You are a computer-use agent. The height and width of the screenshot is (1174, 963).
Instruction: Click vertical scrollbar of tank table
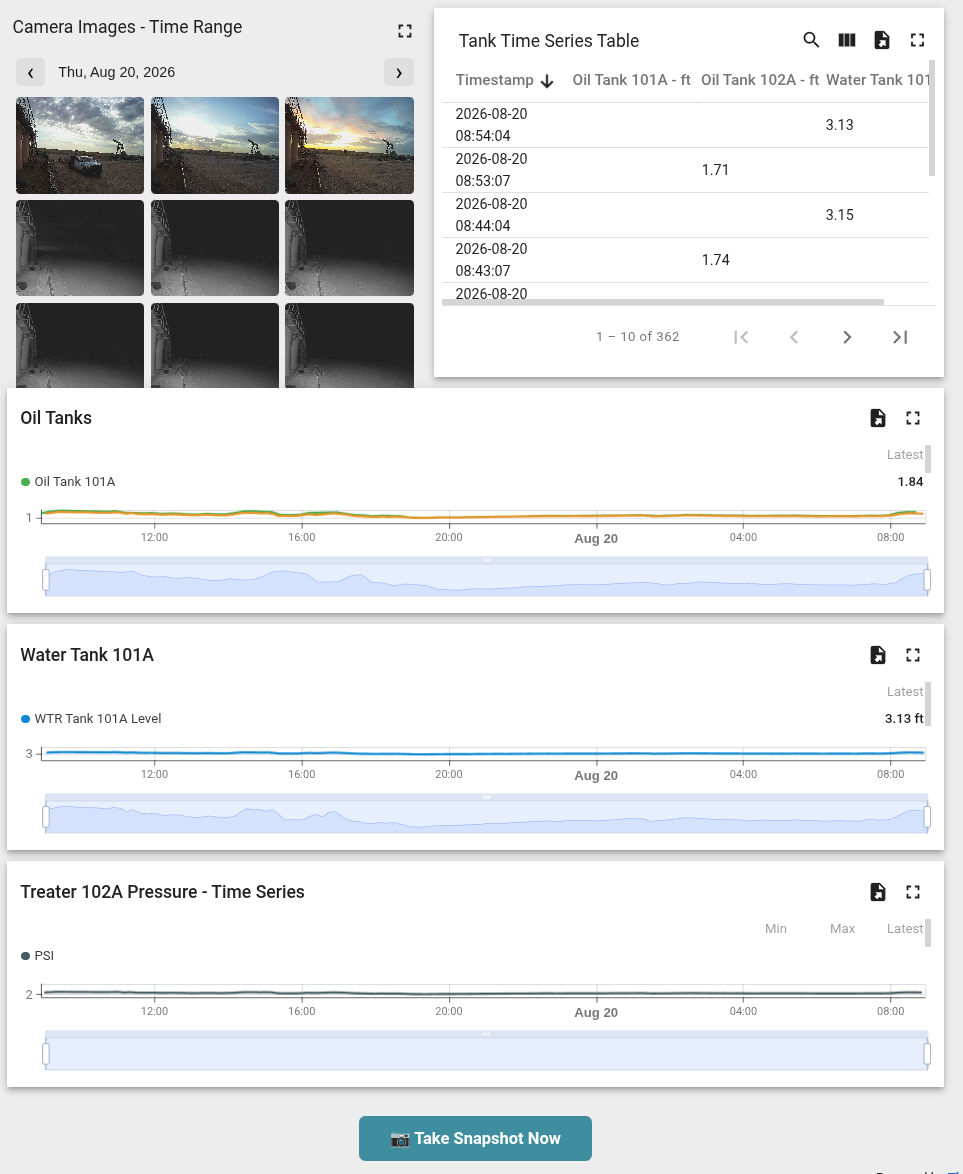(x=932, y=118)
